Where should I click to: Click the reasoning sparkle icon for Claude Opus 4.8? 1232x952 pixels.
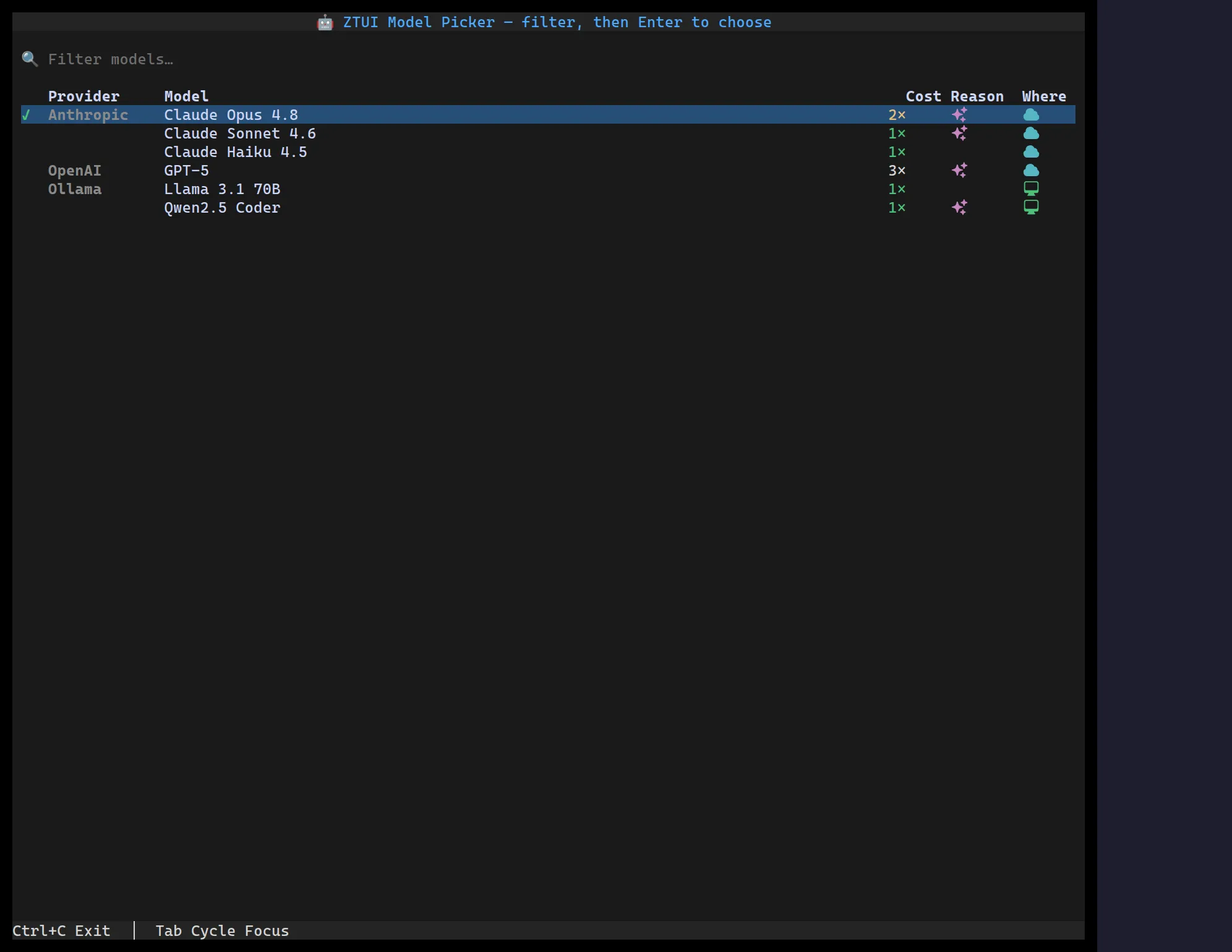coord(960,115)
